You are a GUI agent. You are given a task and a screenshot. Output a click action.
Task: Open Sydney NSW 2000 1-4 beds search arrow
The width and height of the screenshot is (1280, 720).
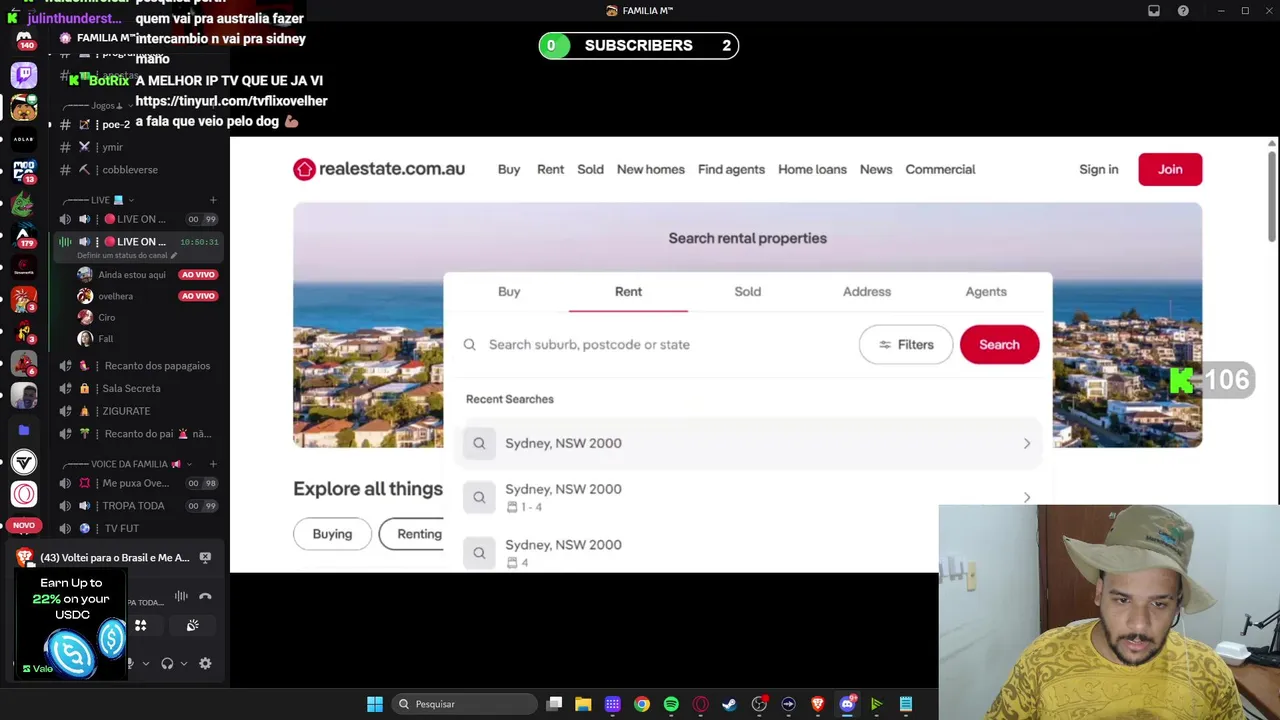(1027, 497)
